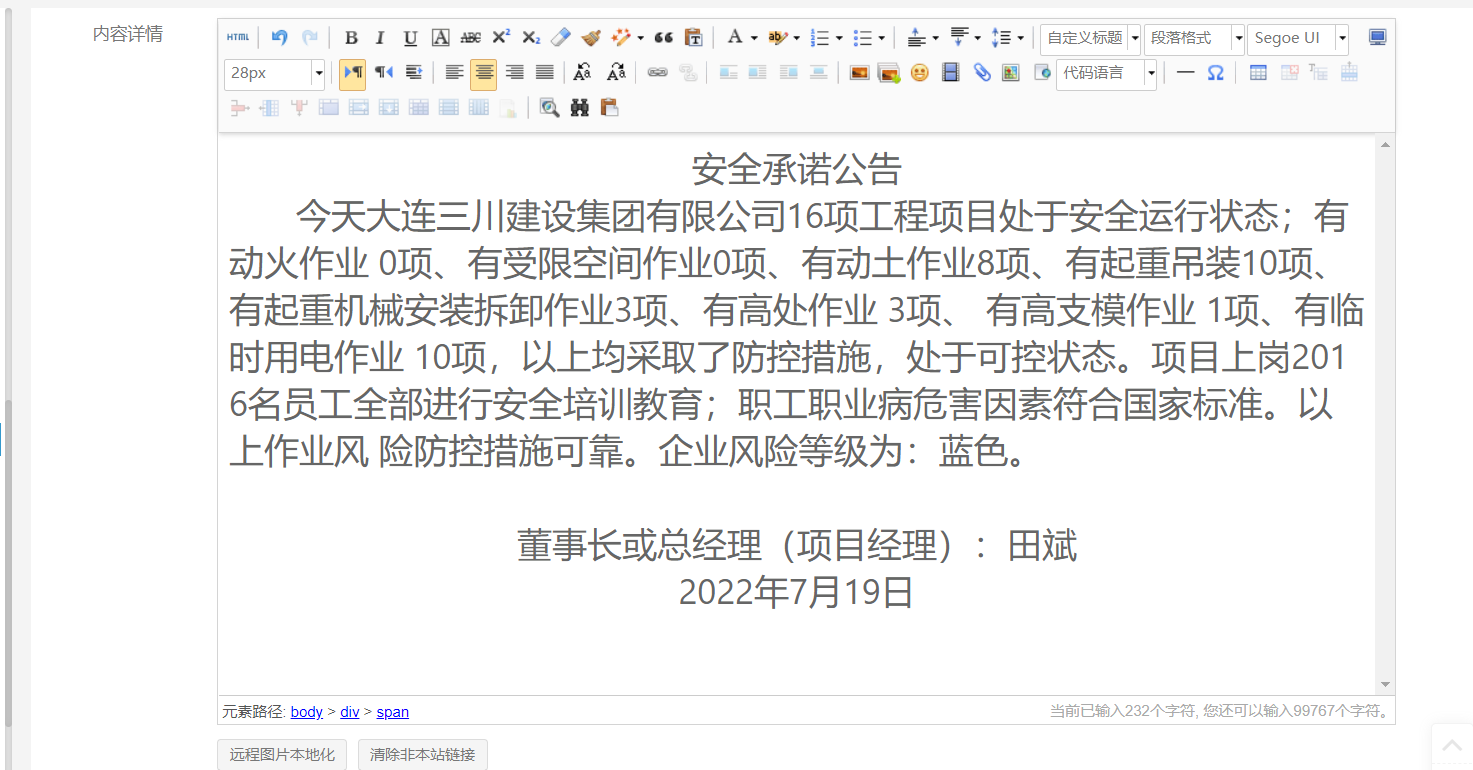Convert selected text to uppercase
1473x770 pixels.
pos(583,73)
